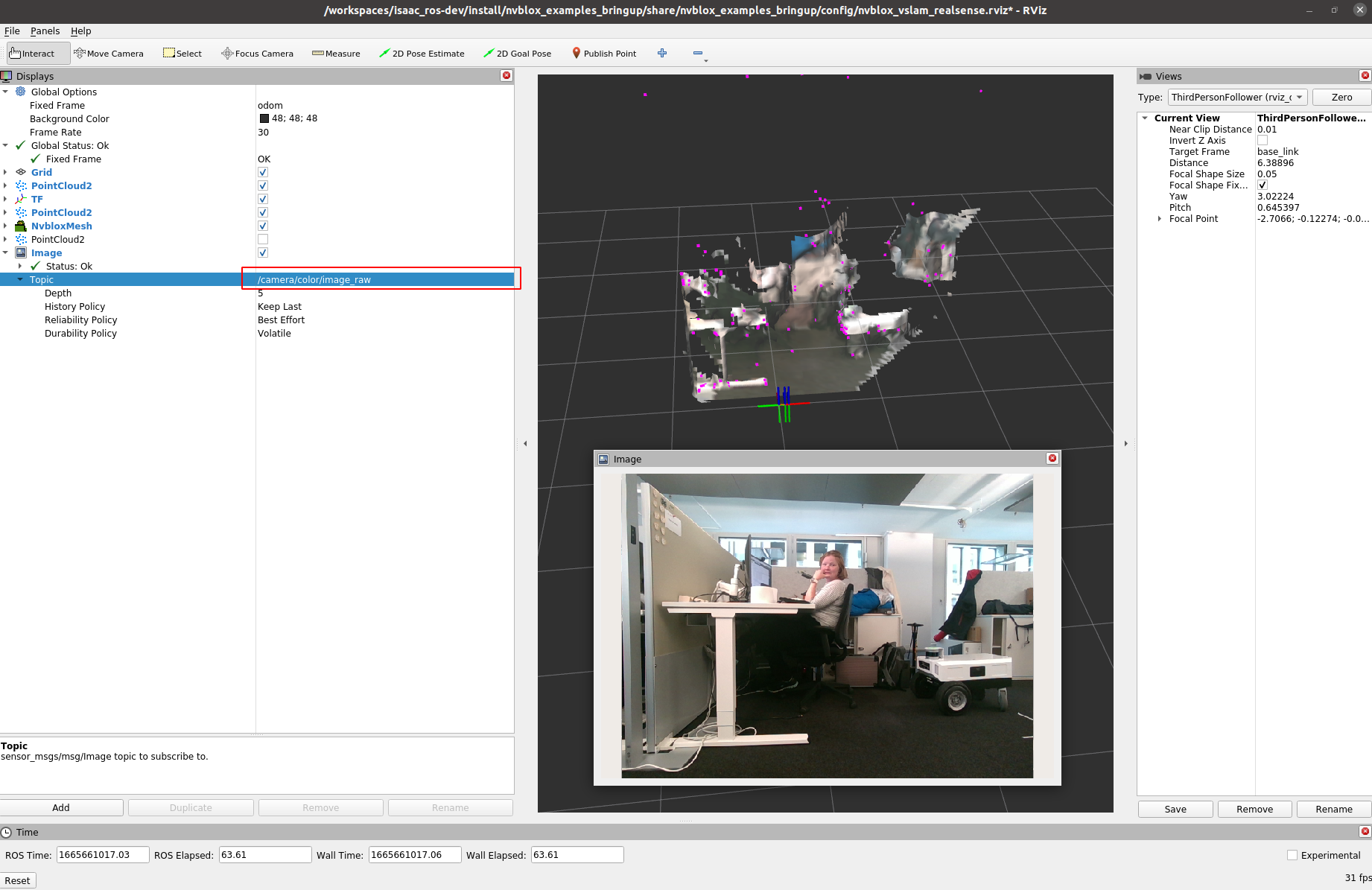Expand the Focal Point property

coord(1160,218)
